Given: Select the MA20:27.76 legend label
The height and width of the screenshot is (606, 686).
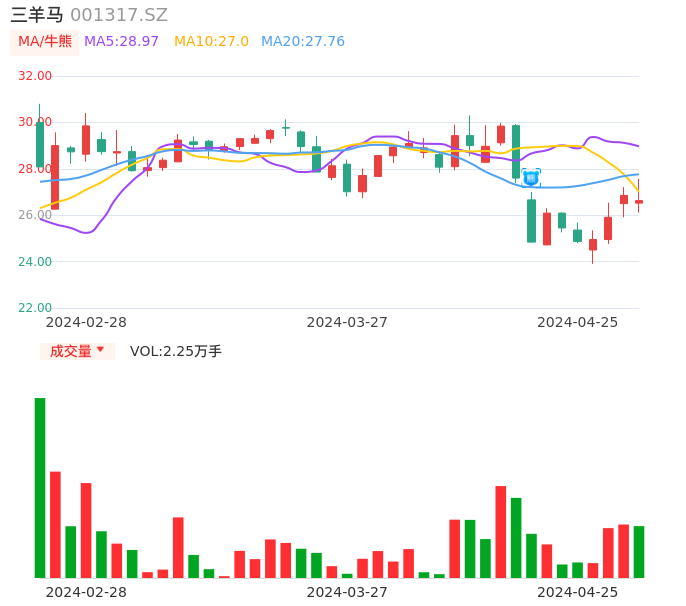Looking at the screenshot, I should coord(302,42).
